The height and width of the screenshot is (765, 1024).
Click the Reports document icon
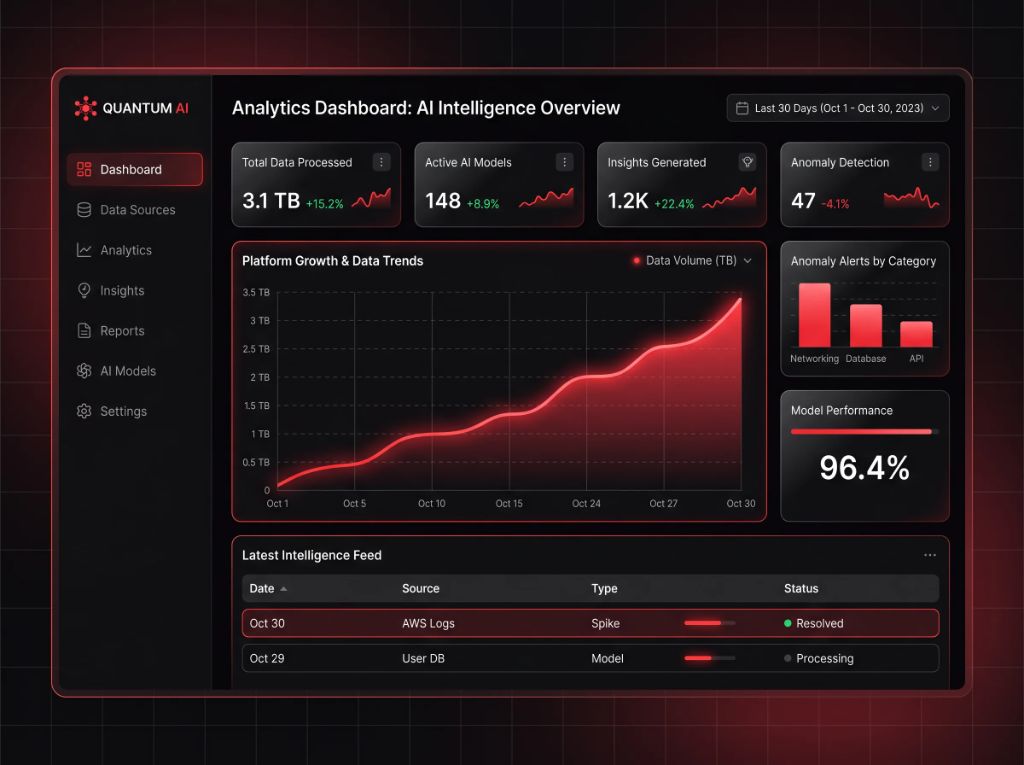click(x=84, y=331)
